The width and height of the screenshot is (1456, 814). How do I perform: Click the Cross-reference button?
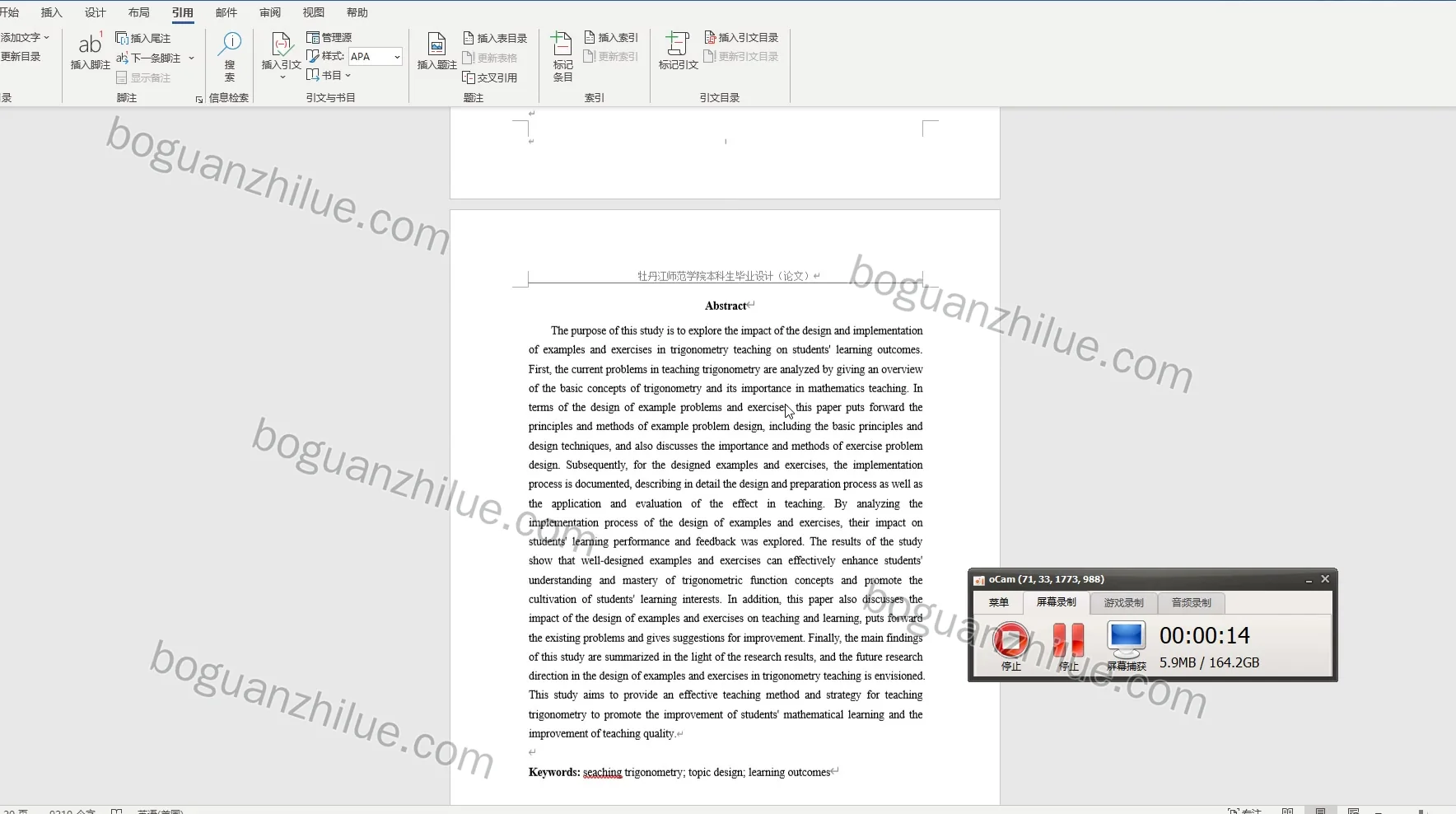pyautogui.click(x=490, y=77)
